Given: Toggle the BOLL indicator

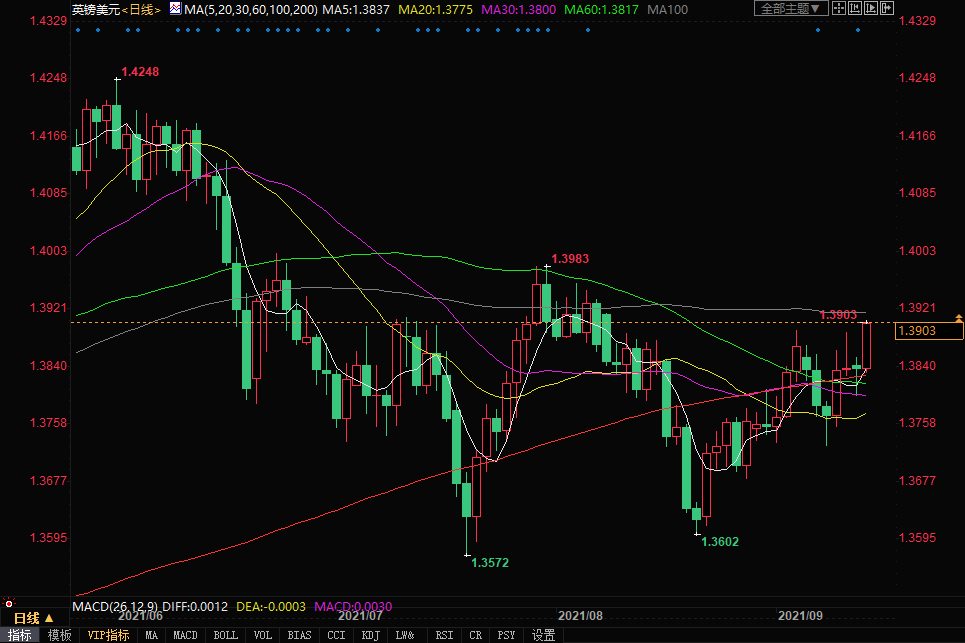Looking at the screenshot, I should pos(226,635).
